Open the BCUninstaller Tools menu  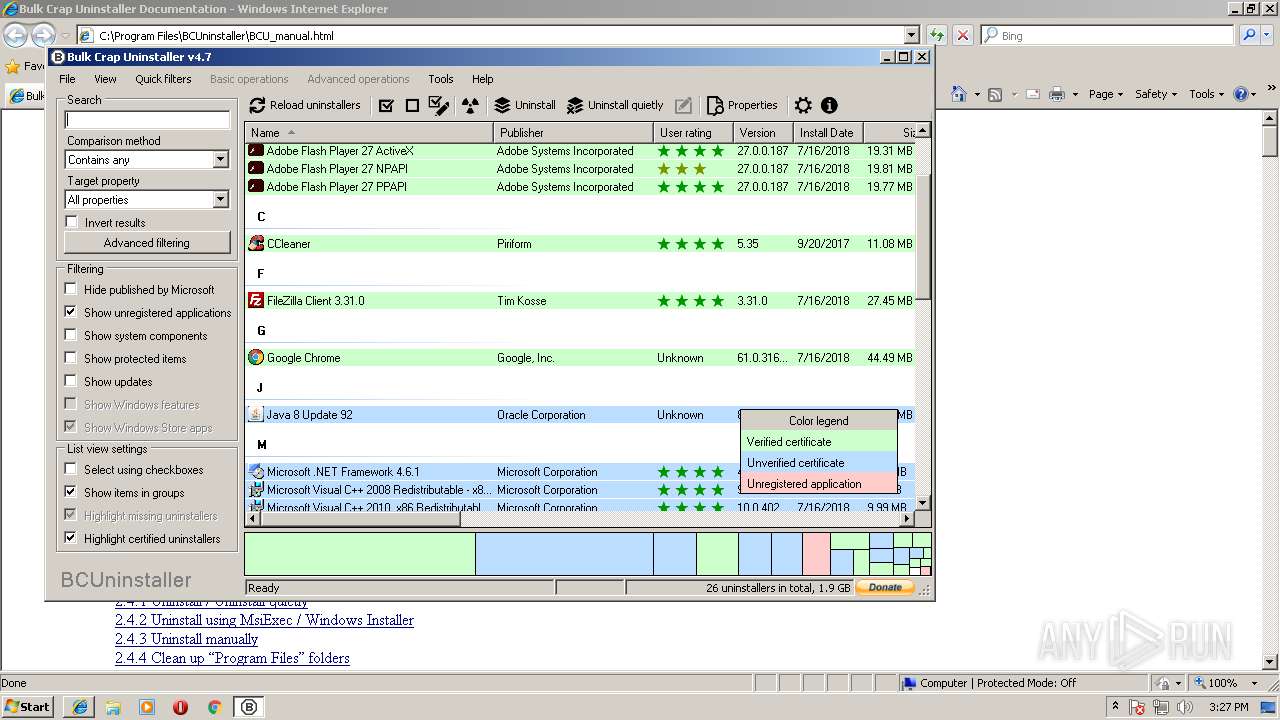point(440,79)
